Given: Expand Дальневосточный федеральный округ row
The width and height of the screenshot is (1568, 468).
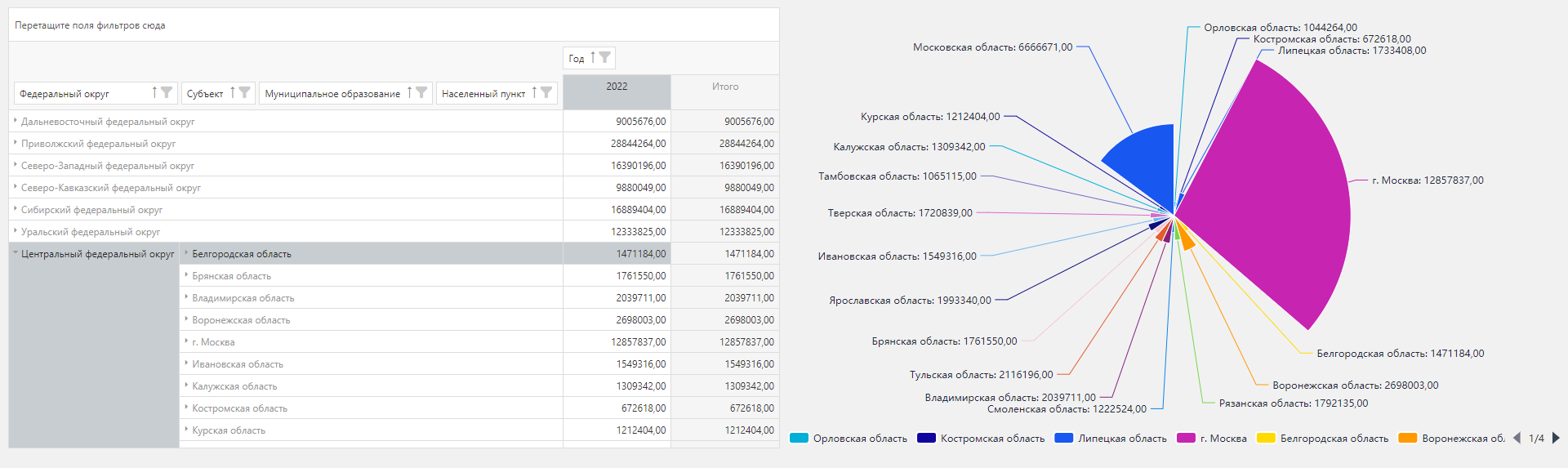Looking at the screenshot, I should tap(16, 121).
